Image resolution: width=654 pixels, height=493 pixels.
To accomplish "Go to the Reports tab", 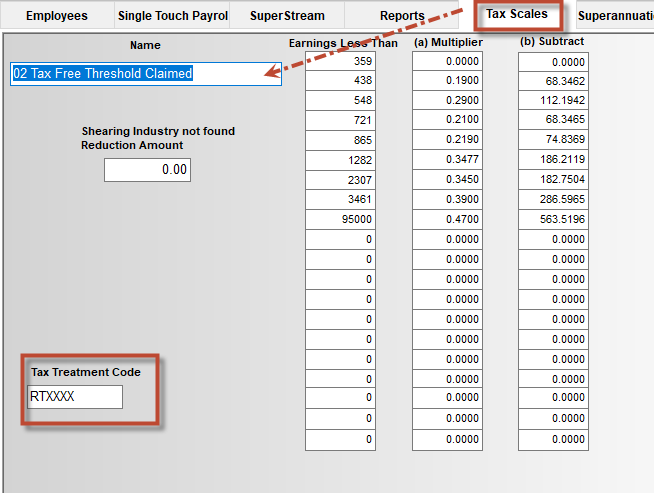I will (x=402, y=16).
